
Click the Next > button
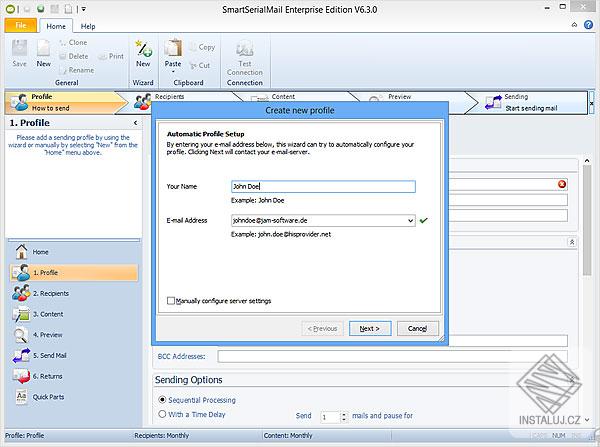(370, 328)
